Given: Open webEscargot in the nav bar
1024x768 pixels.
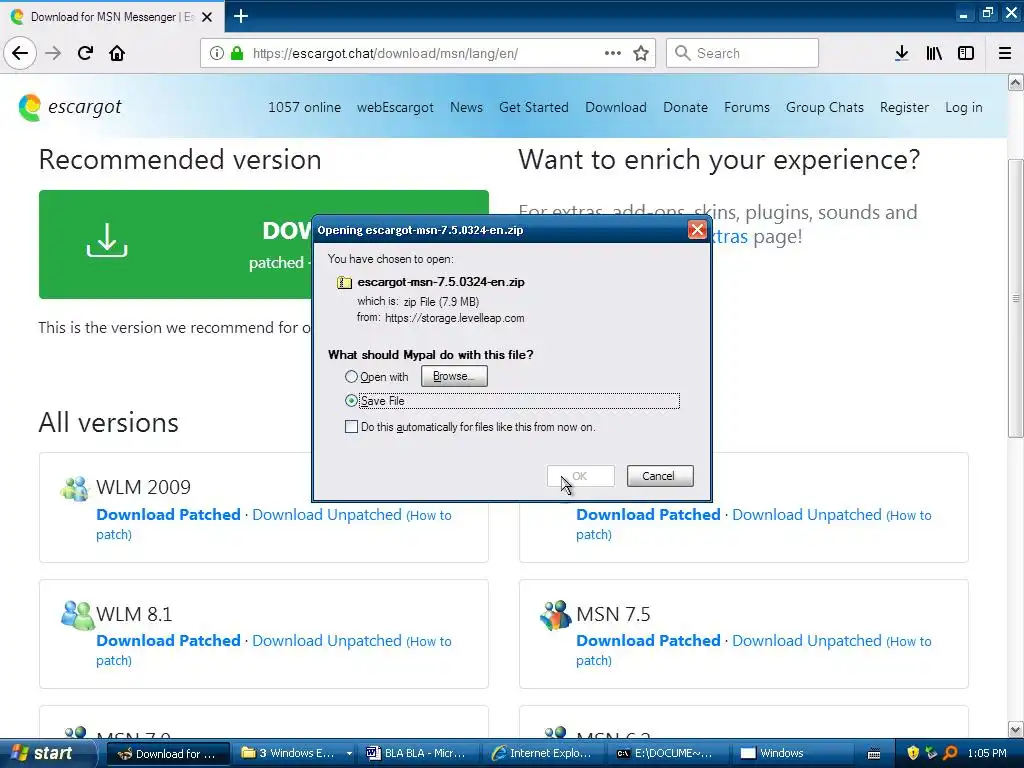Looking at the screenshot, I should pos(395,107).
